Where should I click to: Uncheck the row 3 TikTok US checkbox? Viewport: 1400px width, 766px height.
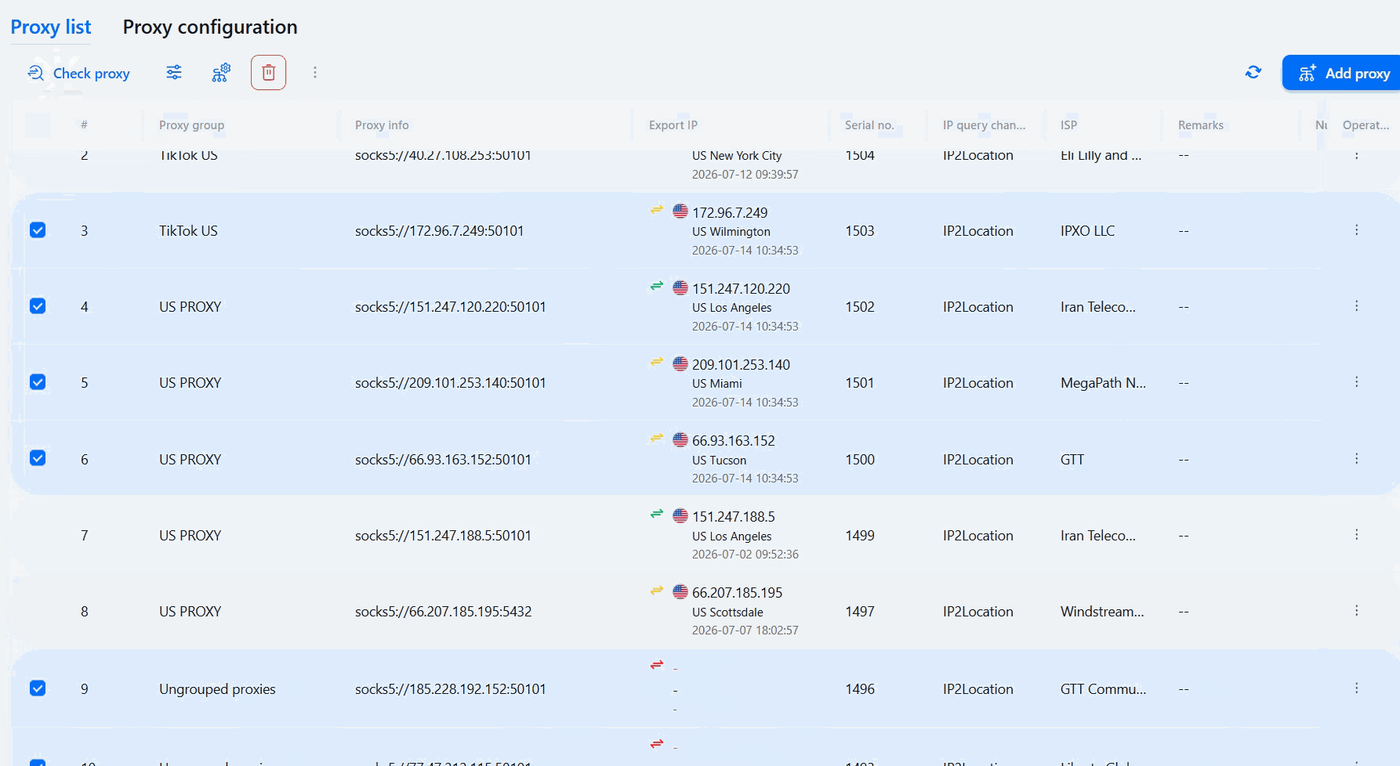pyautogui.click(x=37, y=230)
